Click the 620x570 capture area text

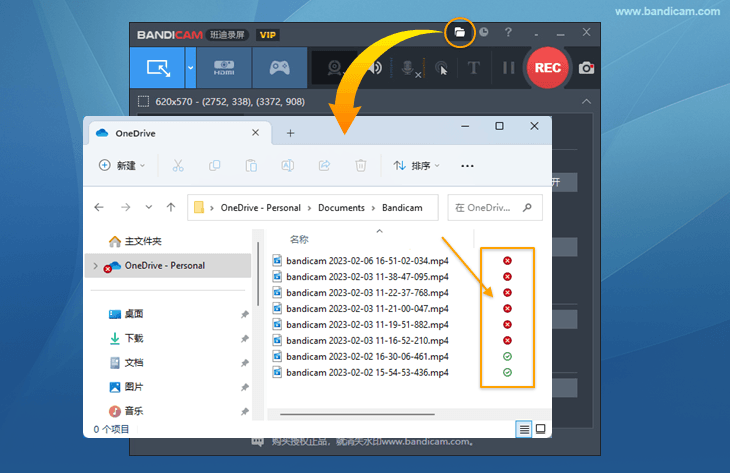tap(230, 101)
